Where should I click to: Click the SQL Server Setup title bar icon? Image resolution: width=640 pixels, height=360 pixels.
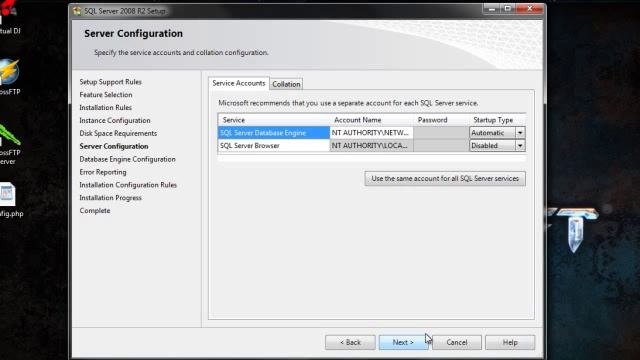coord(77,11)
